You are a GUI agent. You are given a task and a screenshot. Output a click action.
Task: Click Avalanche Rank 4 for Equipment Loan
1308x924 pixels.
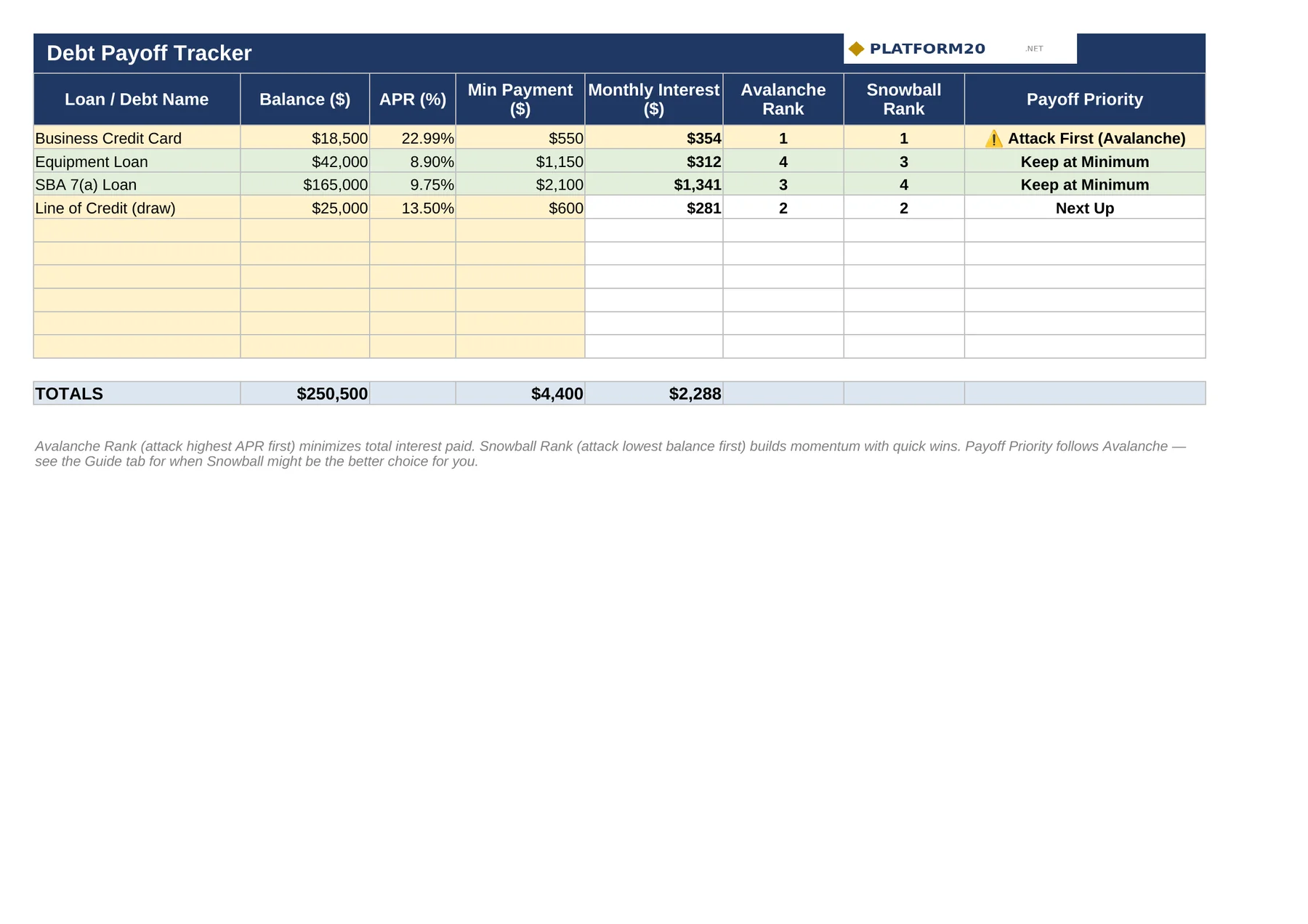783,161
